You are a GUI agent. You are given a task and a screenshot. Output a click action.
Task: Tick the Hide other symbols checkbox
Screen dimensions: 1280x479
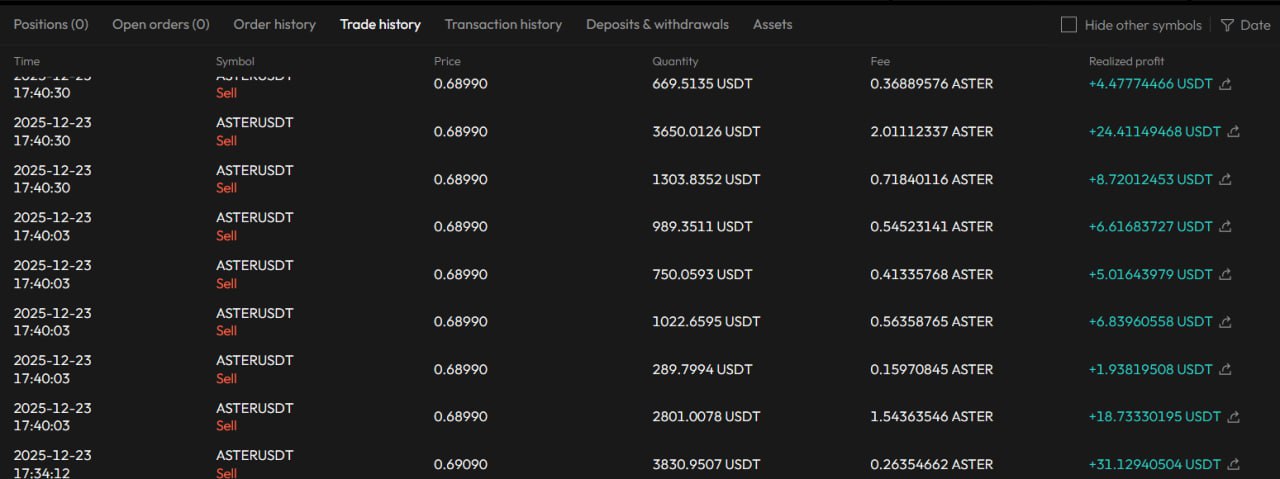(1069, 25)
